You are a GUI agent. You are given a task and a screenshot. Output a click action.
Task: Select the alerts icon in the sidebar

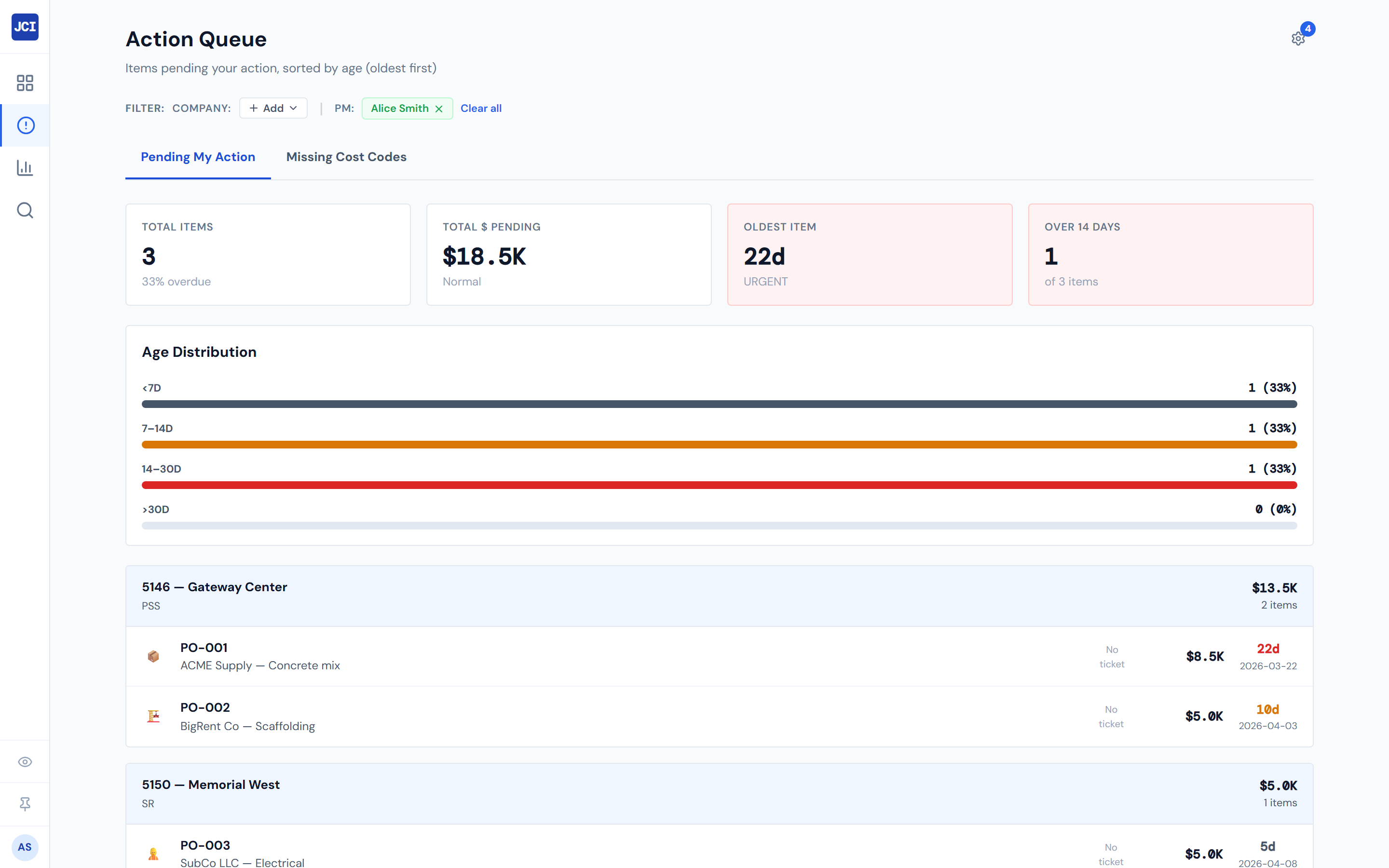[25, 125]
